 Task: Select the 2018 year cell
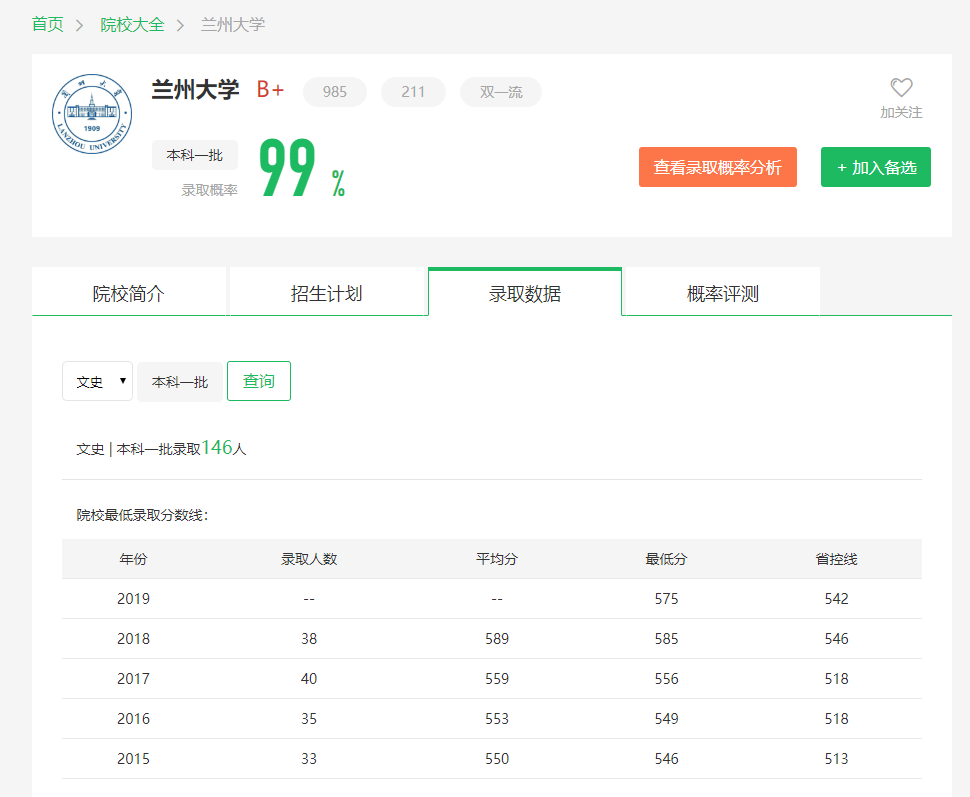coord(133,639)
